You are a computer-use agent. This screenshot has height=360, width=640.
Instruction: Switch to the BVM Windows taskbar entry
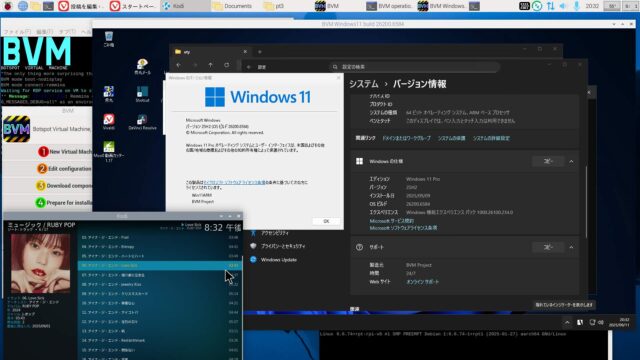tap(441, 6)
